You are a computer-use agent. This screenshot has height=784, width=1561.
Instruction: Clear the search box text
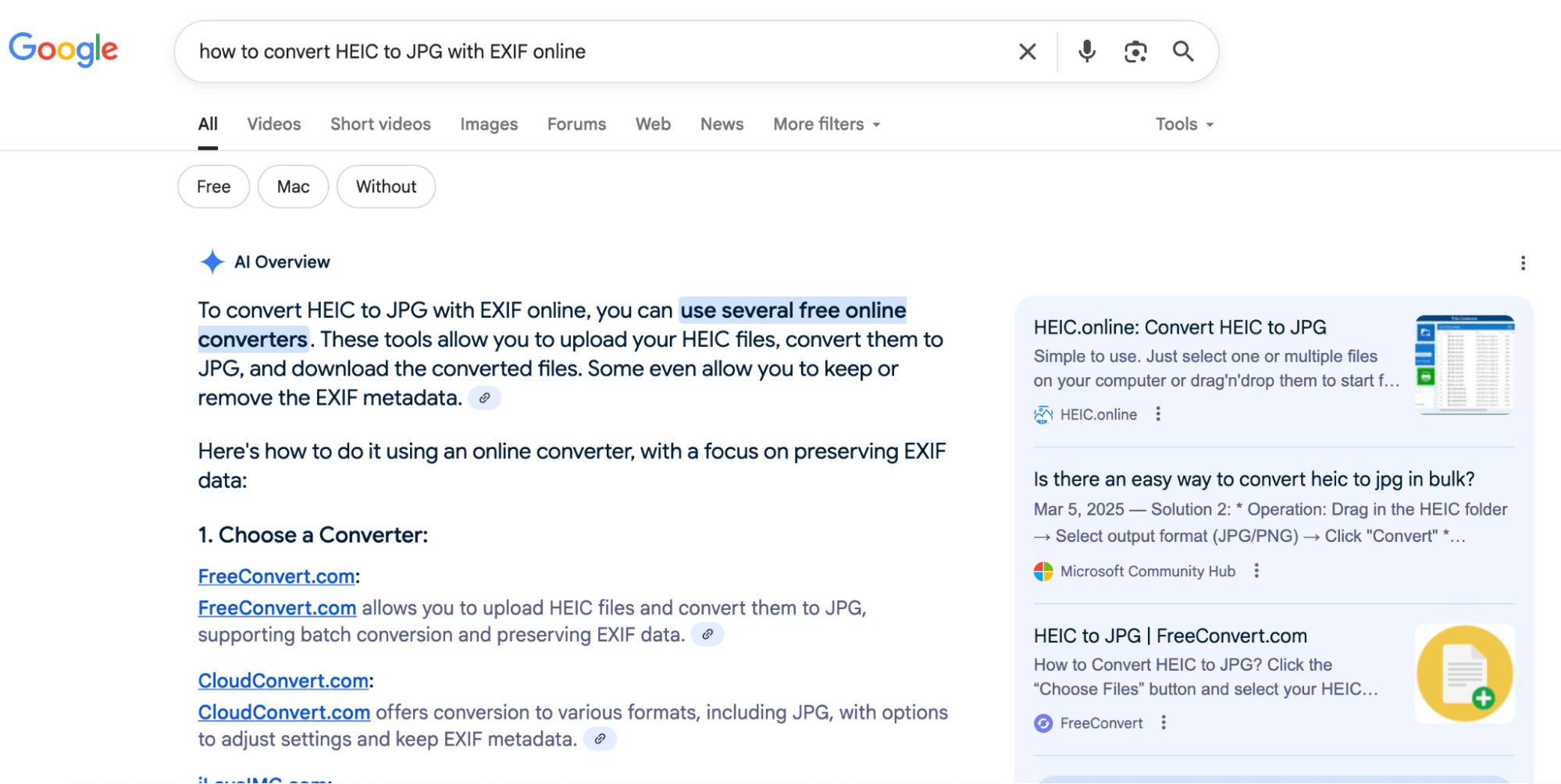(x=1027, y=52)
